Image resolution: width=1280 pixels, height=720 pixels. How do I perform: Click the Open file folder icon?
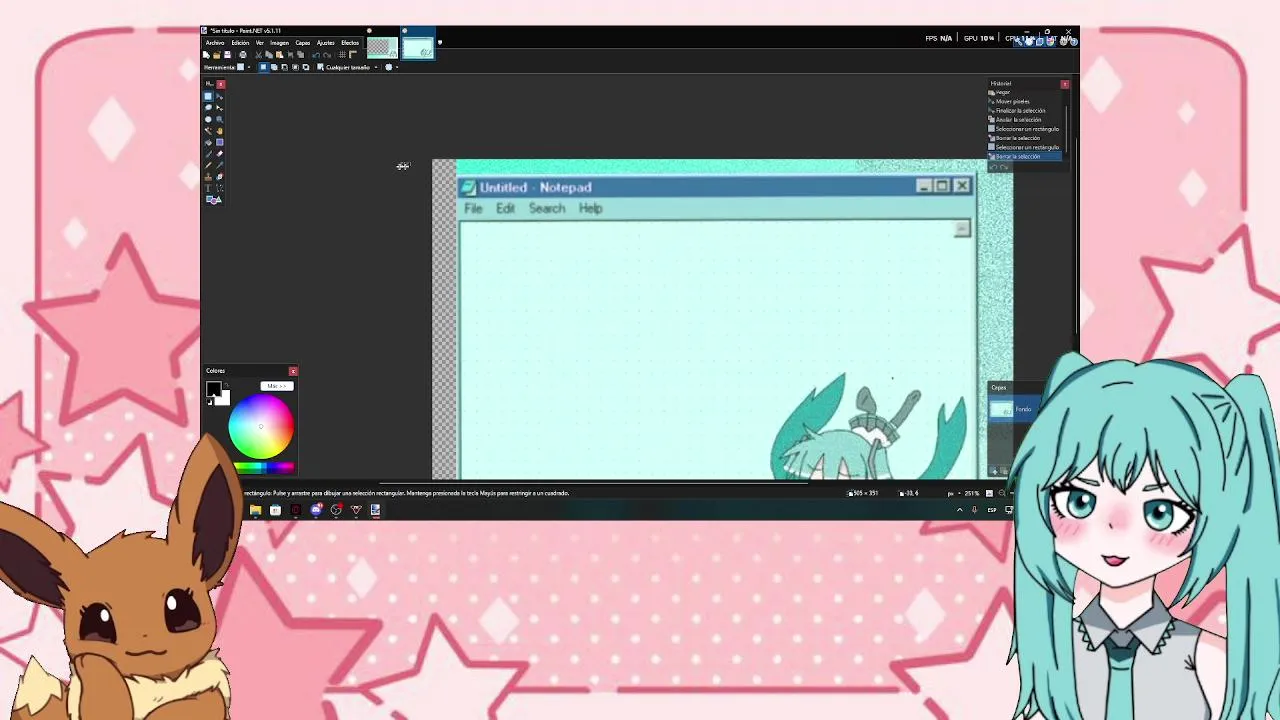tap(217, 54)
